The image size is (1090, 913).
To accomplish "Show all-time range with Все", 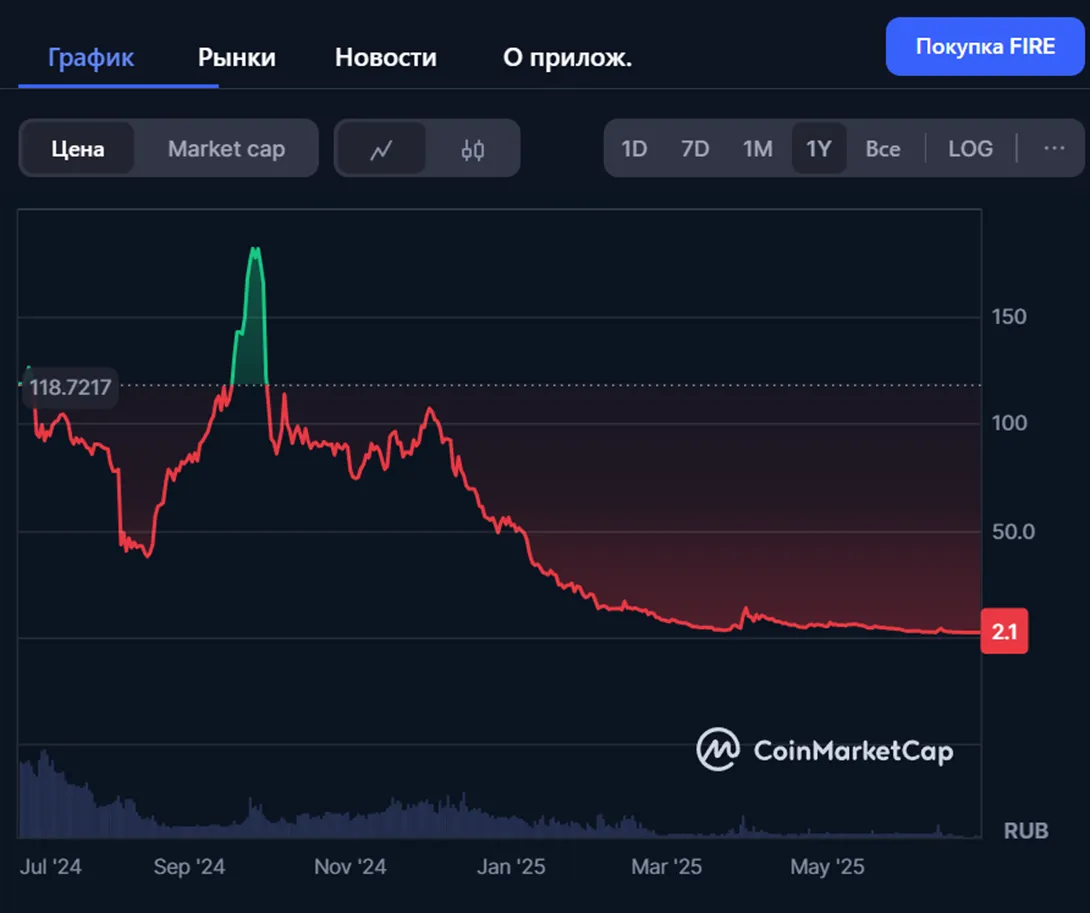I will pos(883,149).
